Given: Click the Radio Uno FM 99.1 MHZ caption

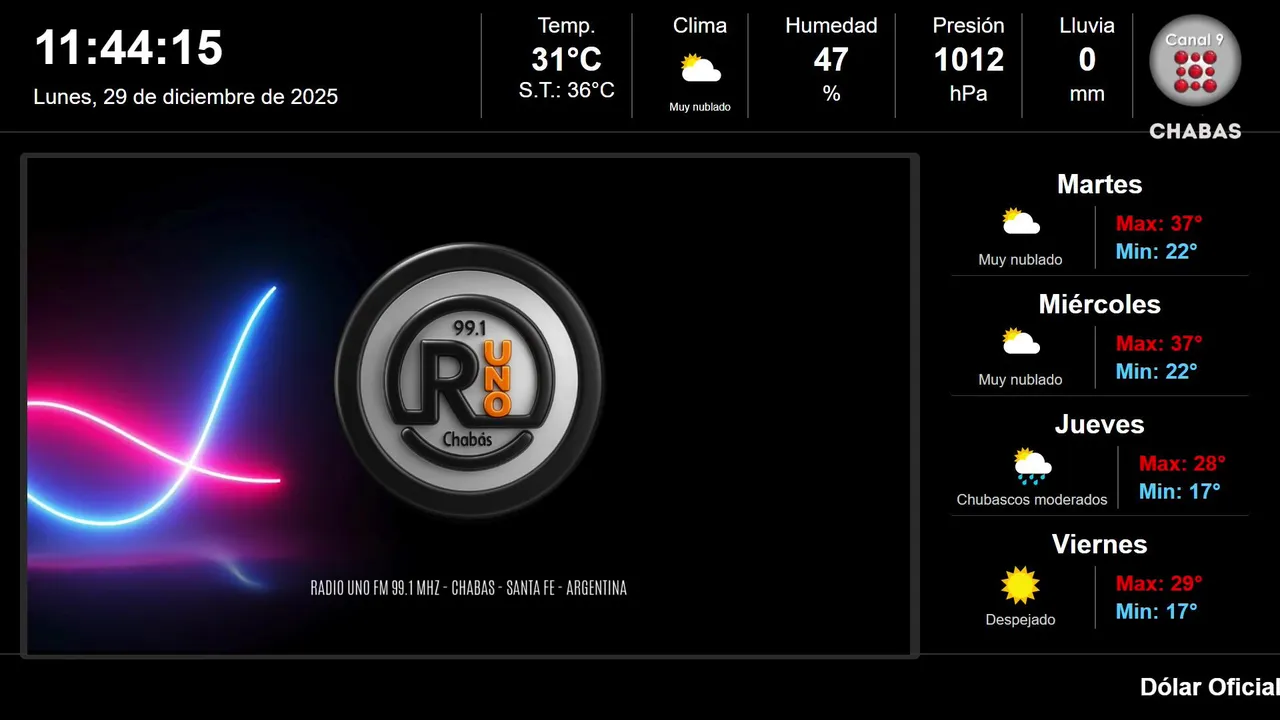Looking at the screenshot, I should tap(469, 588).
